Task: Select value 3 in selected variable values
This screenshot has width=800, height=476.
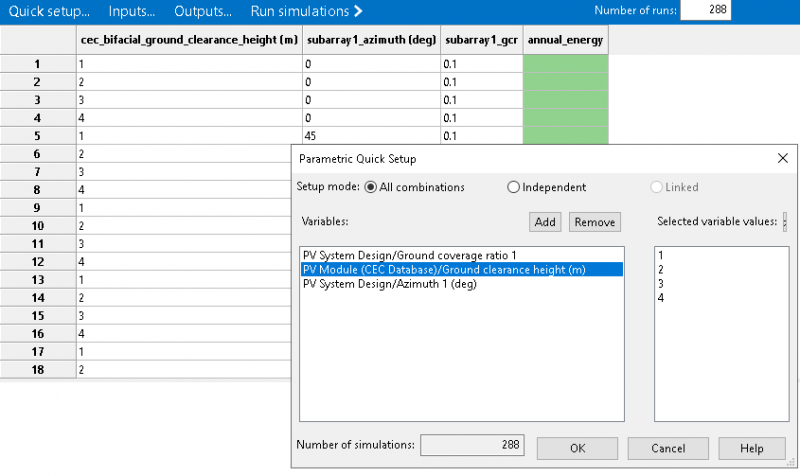Action: [x=662, y=283]
